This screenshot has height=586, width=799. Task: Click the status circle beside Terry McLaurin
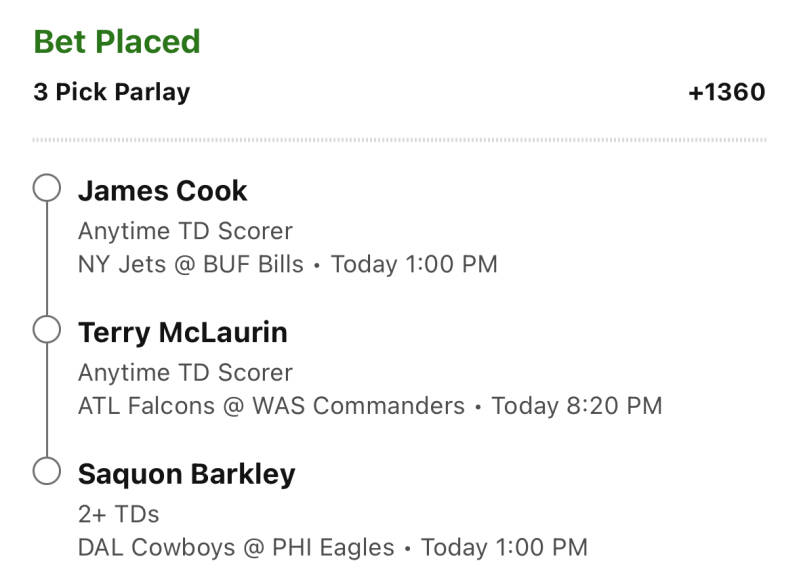(x=47, y=330)
